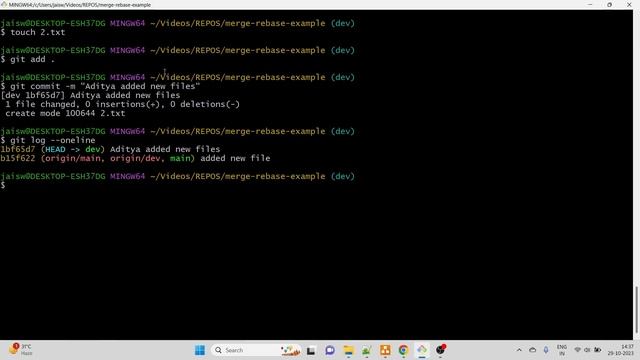The image size is (640, 360).
Task: Open the ENG IN language switcher
Action: (562, 350)
